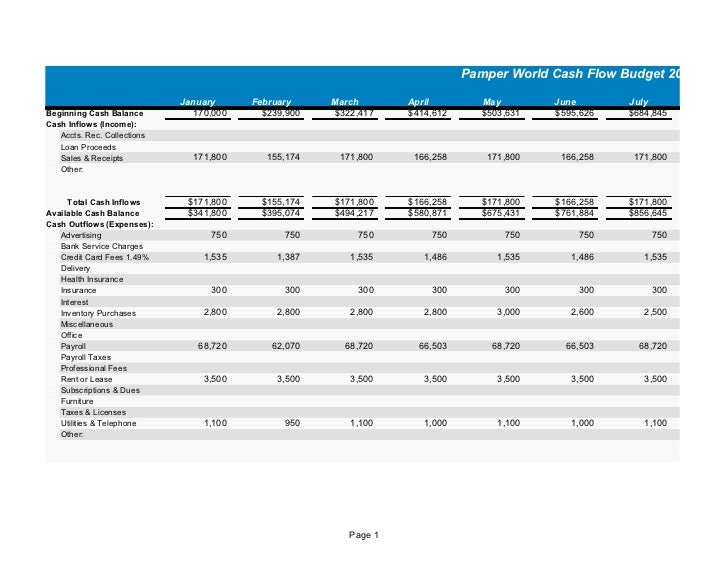Select the 'Sales & Receipts' row label
The width and height of the screenshot is (728, 563).
click(92, 158)
